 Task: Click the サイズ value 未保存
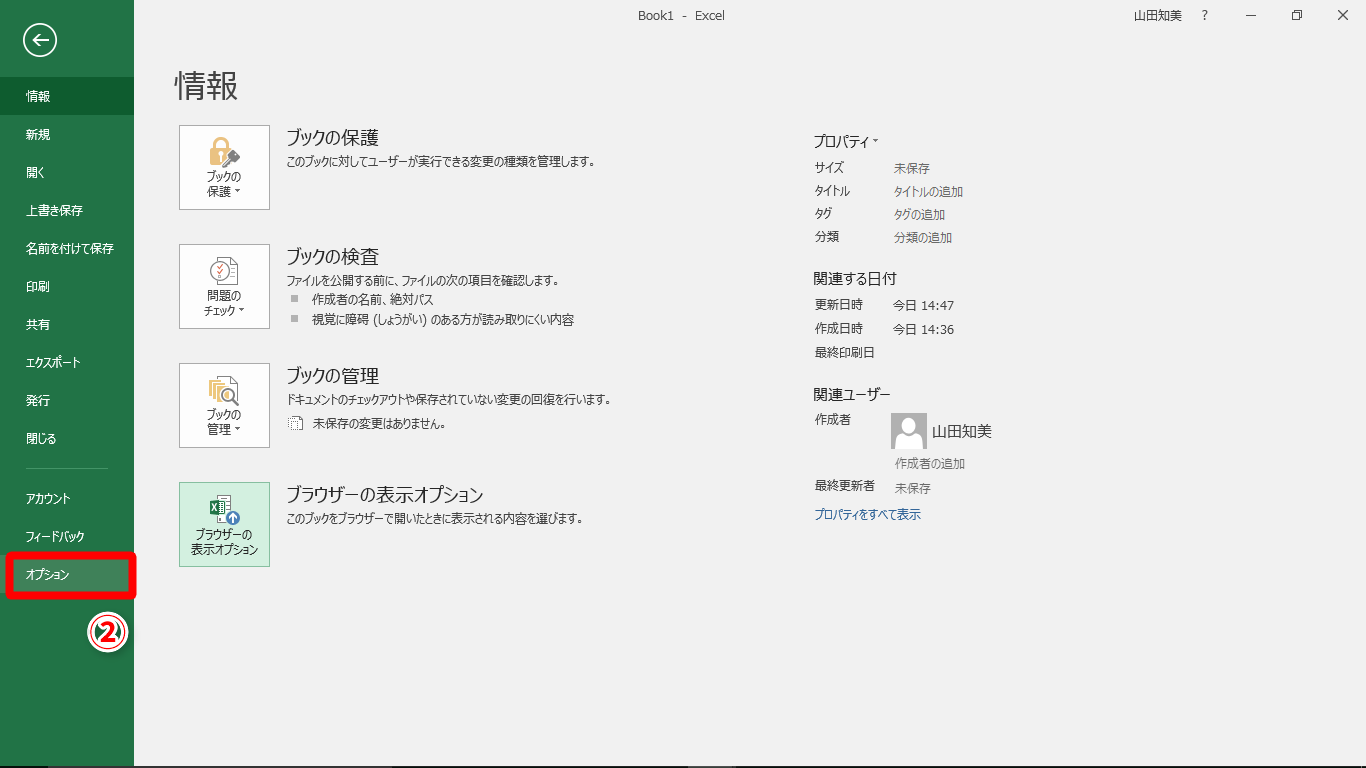point(912,168)
